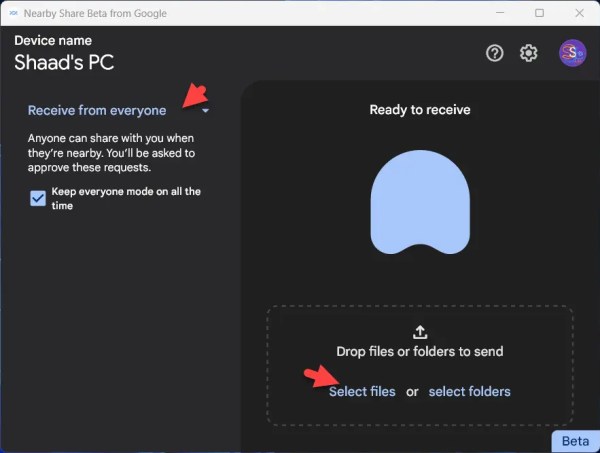Click the Nearby Share title bar app icon
The width and height of the screenshot is (600, 453).
(13, 13)
